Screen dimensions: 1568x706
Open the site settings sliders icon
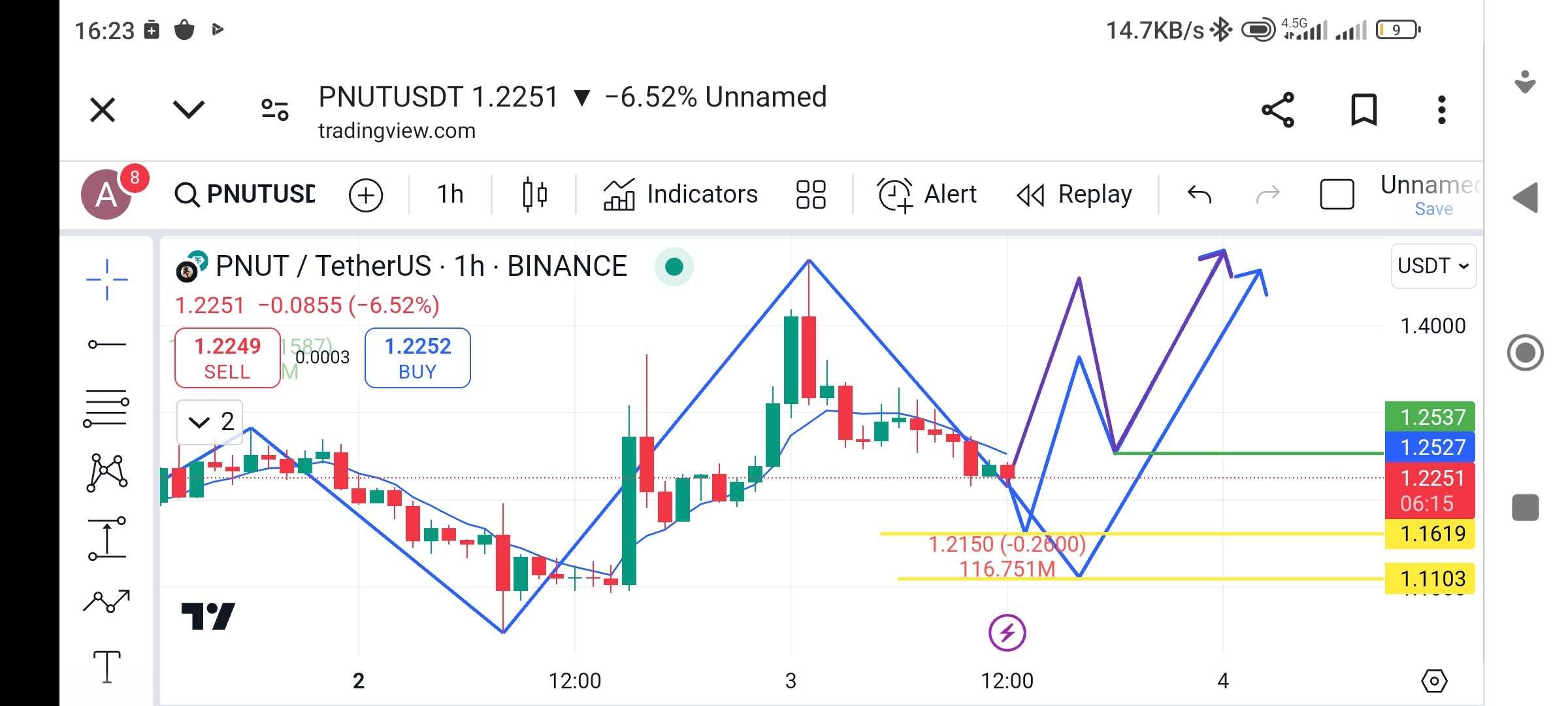[x=274, y=110]
